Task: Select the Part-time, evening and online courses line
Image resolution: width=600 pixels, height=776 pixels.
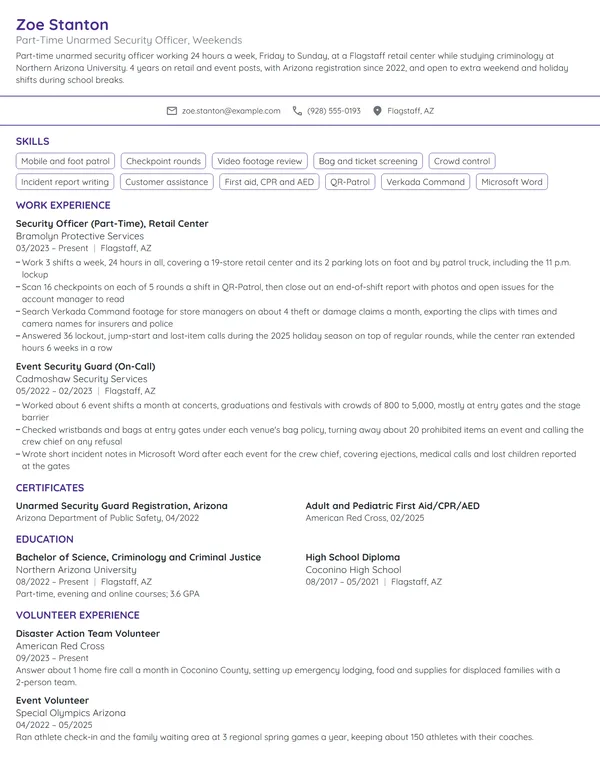Action: [108, 594]
